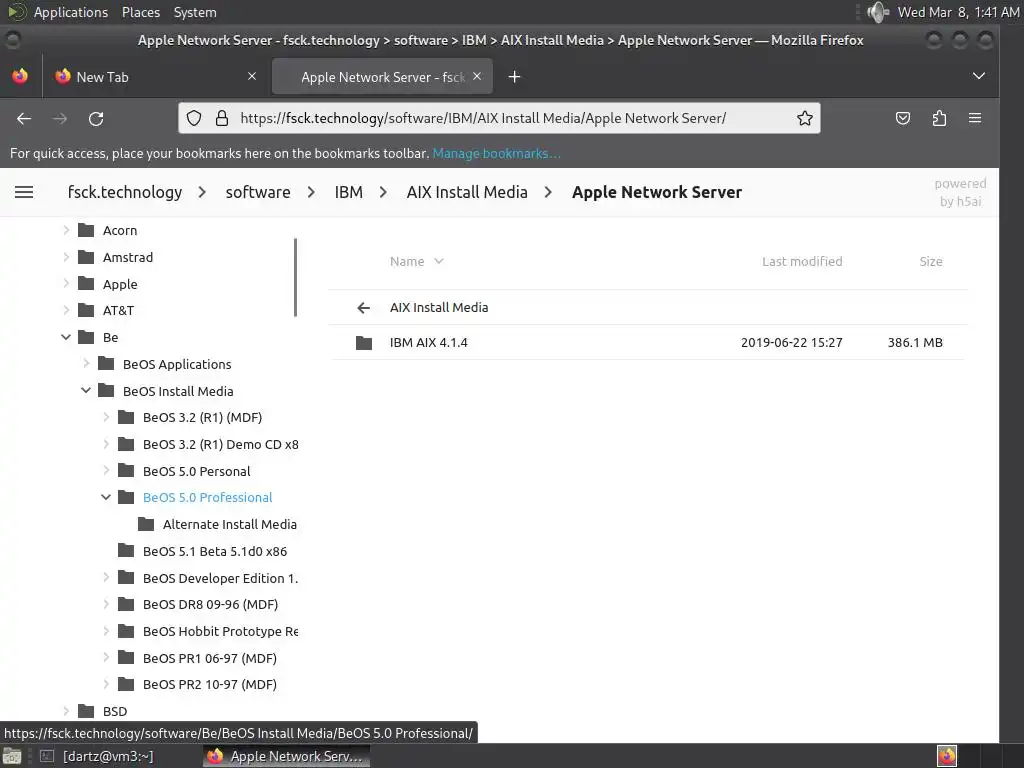Switch to the New Tab tab
The height and width of the screenshot is (768, 1024).
click(153, 76)
